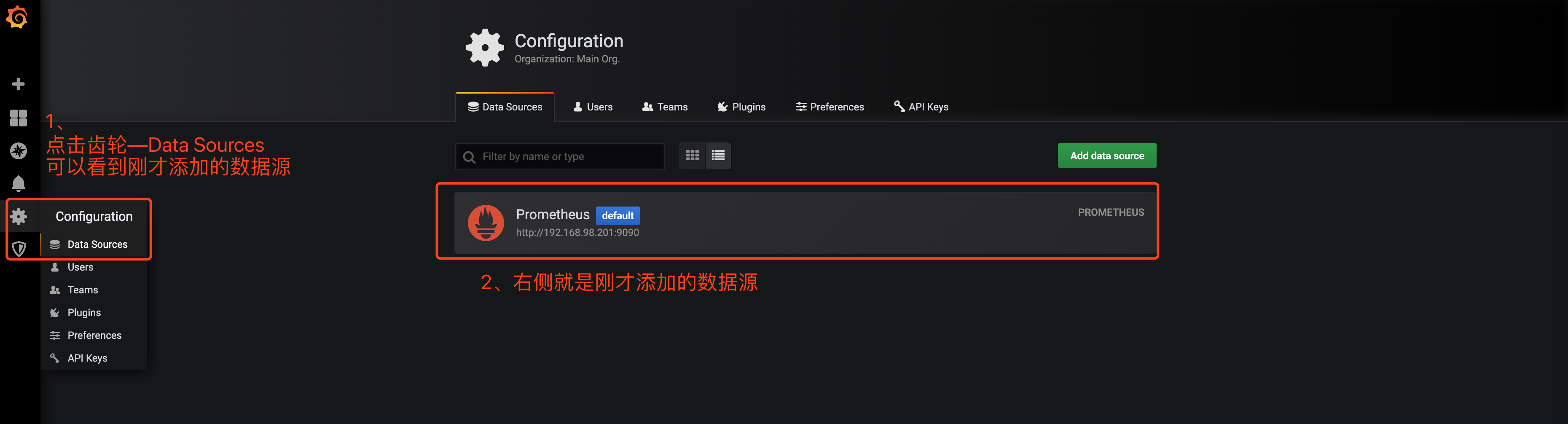The width and height of the screenshot is (1568, 424).
Task: Open API Keys from the sidebar submenu
Action: (87, 358)
